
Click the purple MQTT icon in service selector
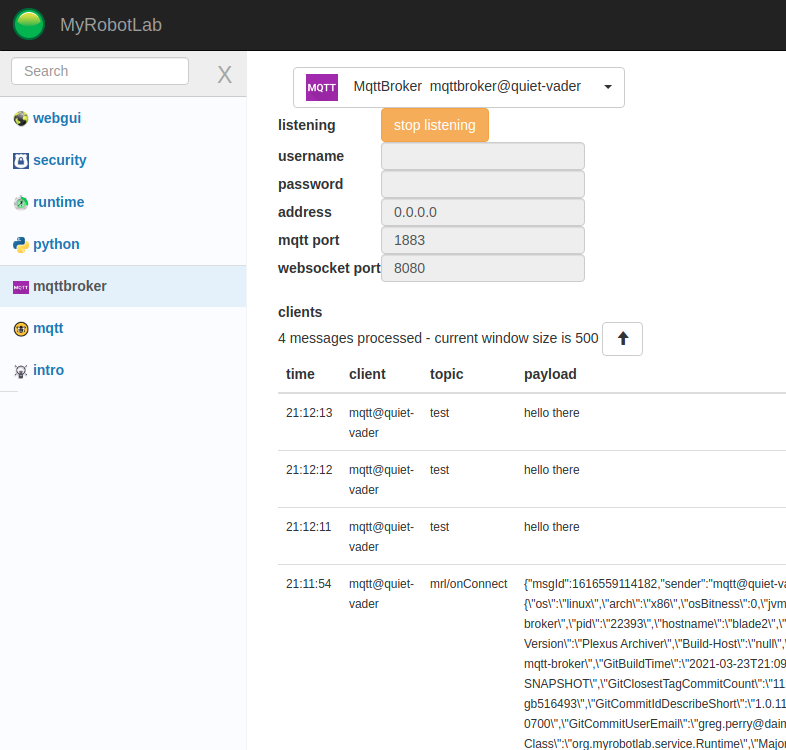(322, 87)
